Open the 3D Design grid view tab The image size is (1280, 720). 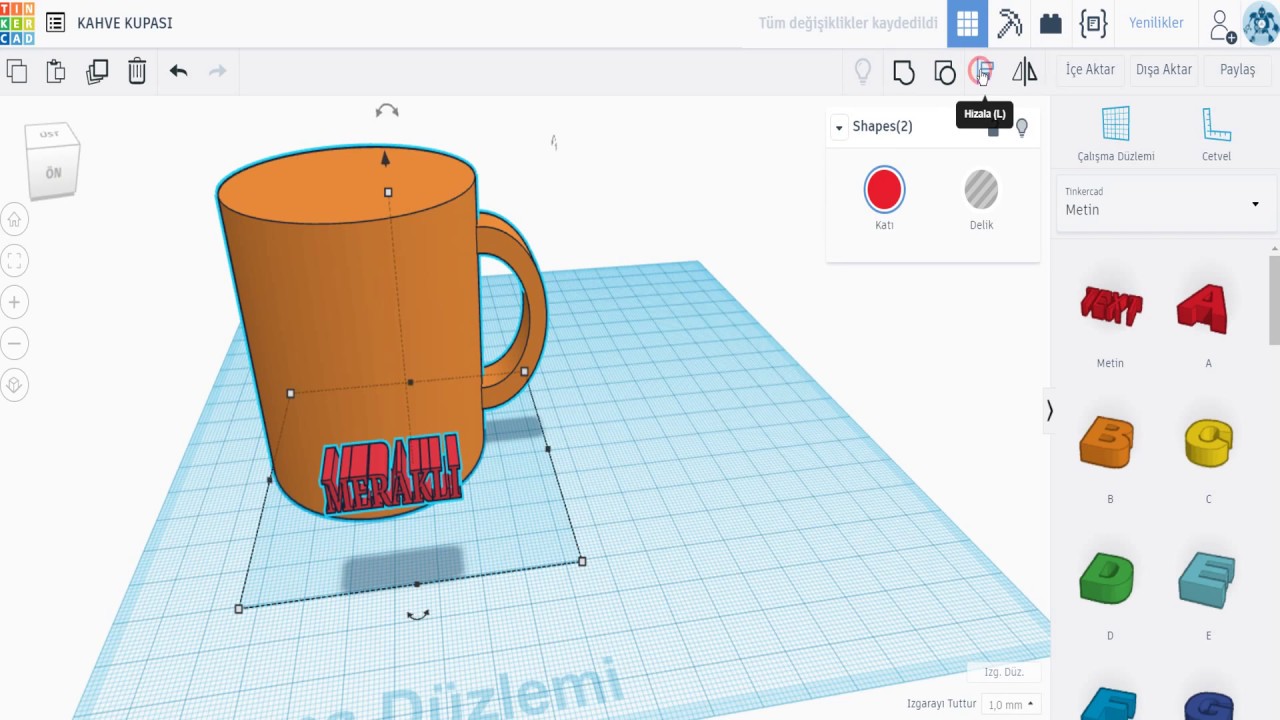tap(967, 24)
